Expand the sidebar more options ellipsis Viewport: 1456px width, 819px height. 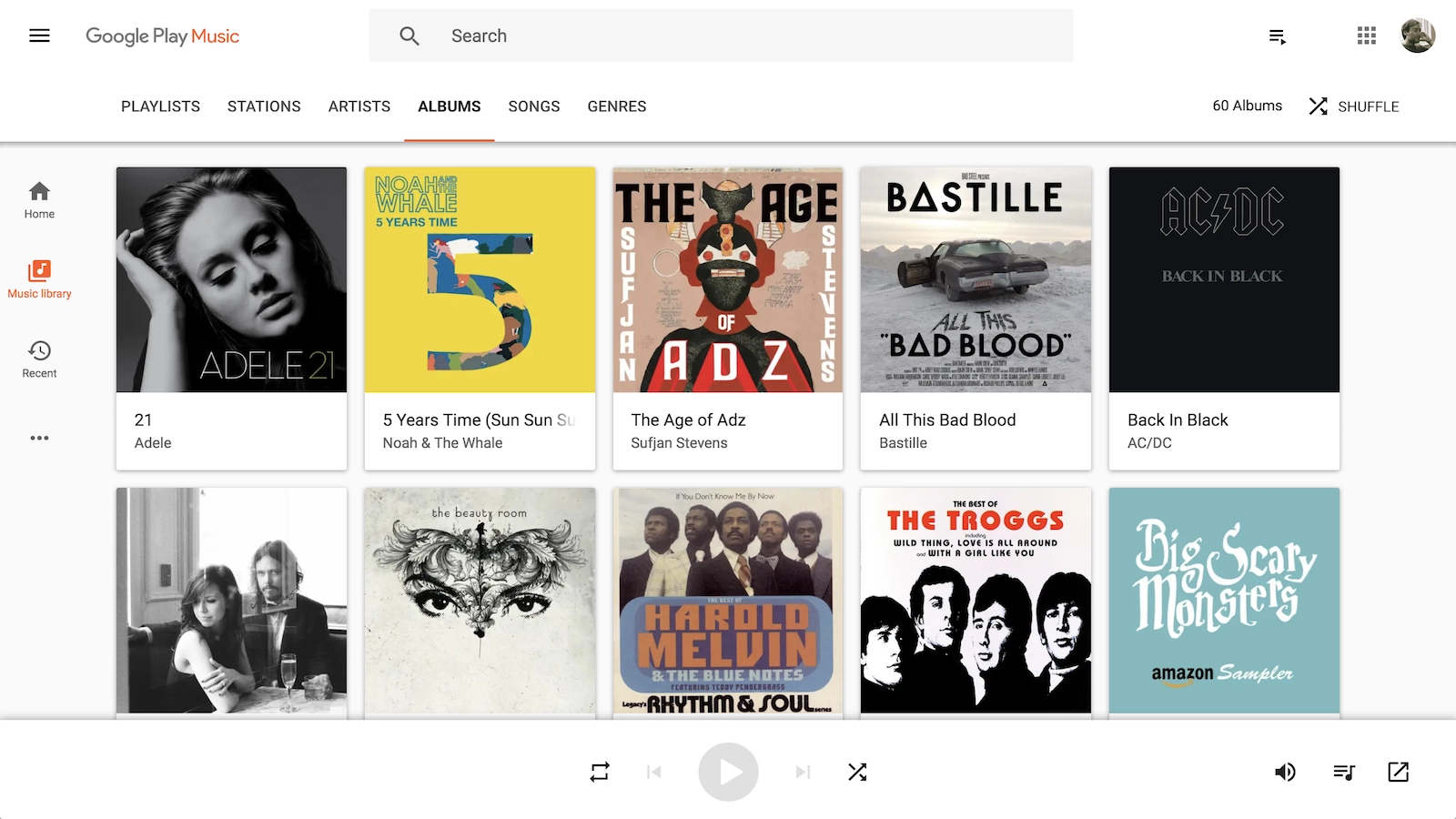coord(39,438)
